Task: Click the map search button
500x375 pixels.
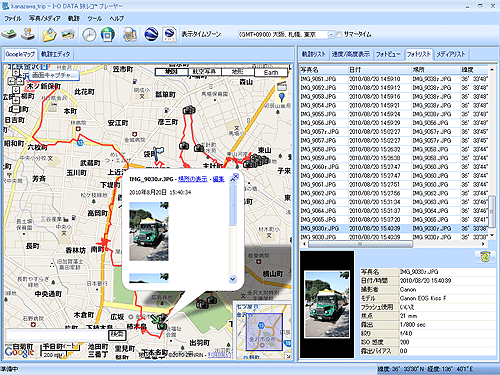Action: tap(117, 334)
